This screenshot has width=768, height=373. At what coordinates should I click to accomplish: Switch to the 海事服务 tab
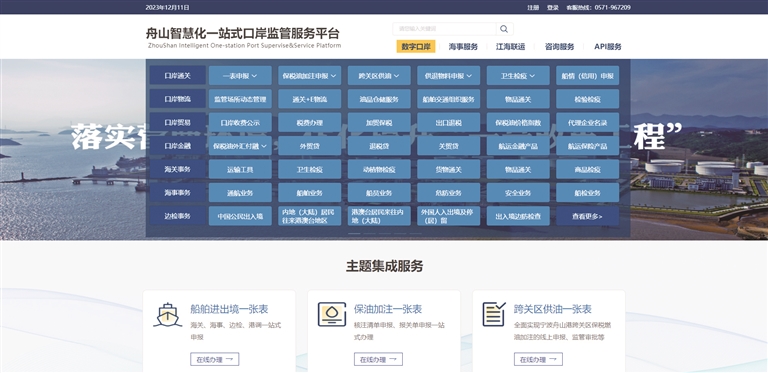(x=463, y=47)
